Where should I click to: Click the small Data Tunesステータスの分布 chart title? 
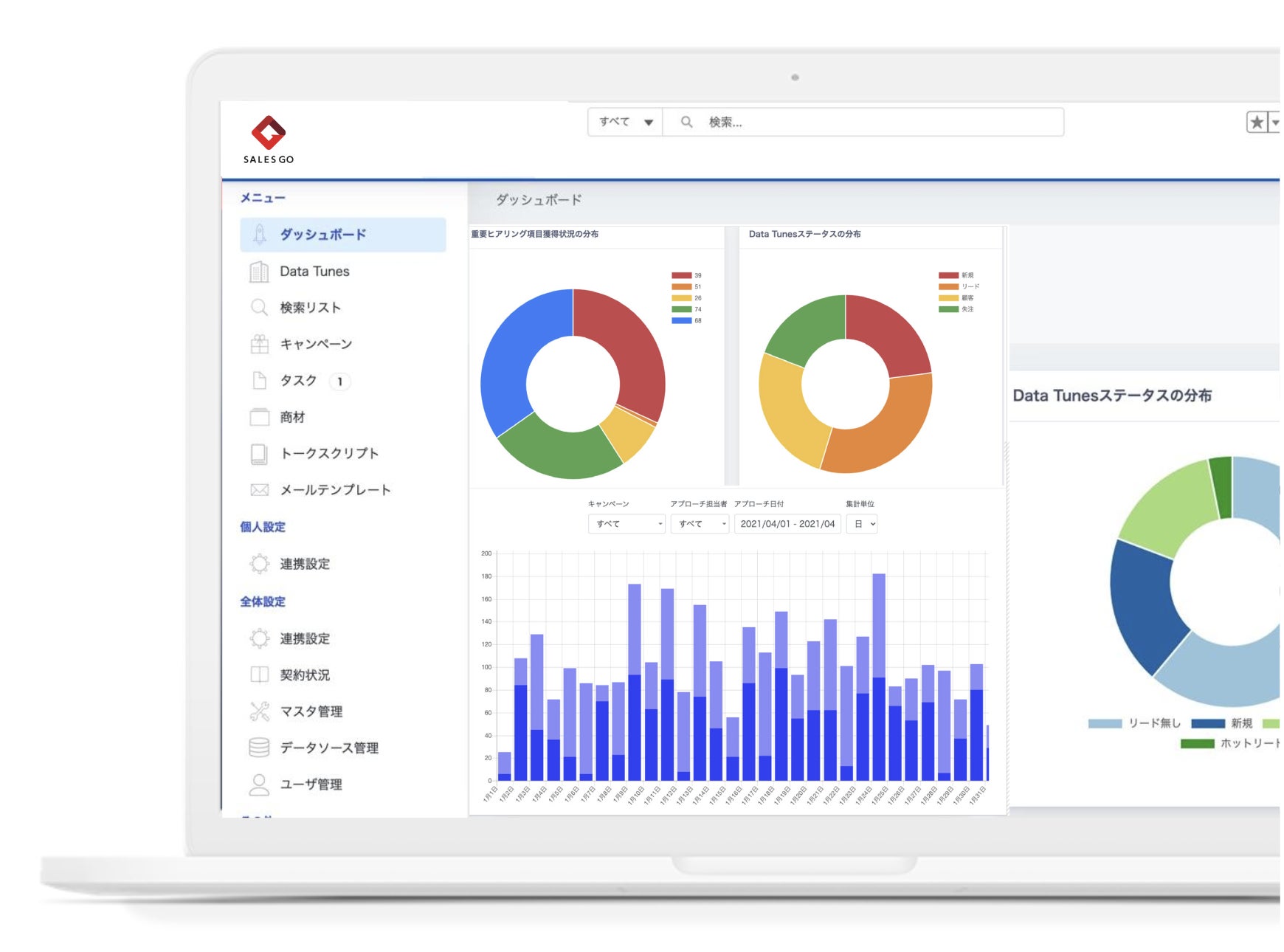pos(804,234)
